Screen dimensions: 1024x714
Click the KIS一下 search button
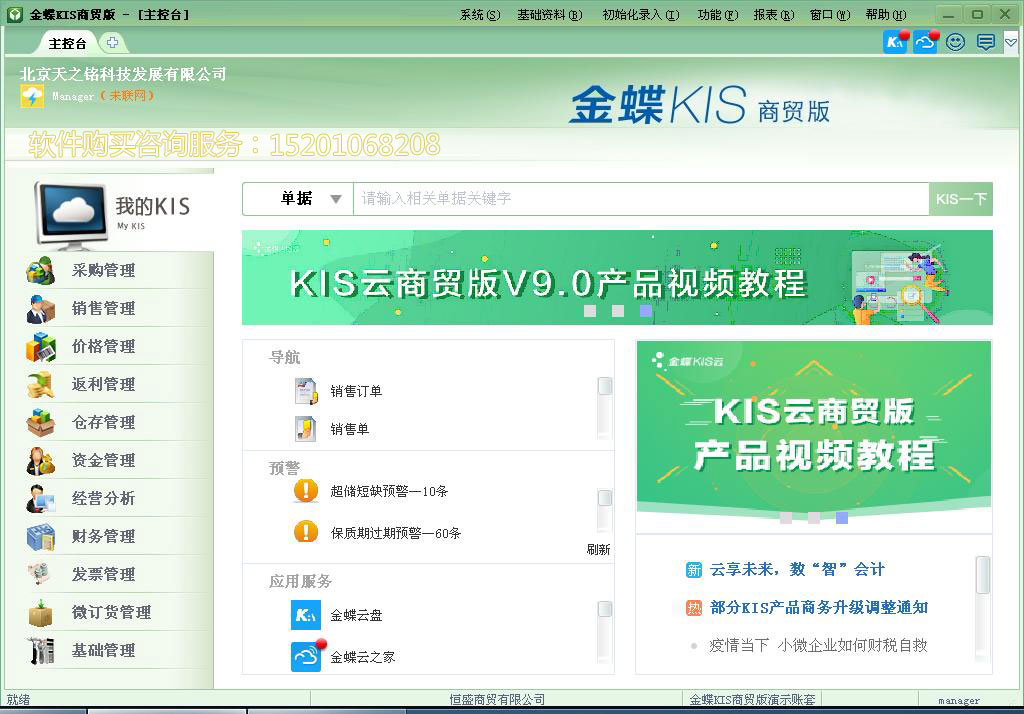click(960, 198)
